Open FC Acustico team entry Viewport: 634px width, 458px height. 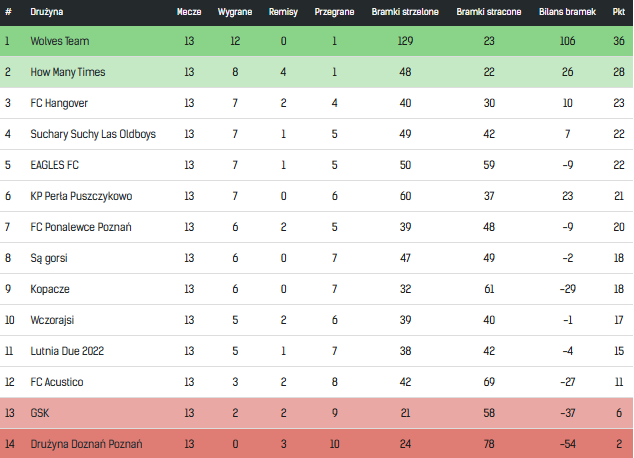point(57,382)
